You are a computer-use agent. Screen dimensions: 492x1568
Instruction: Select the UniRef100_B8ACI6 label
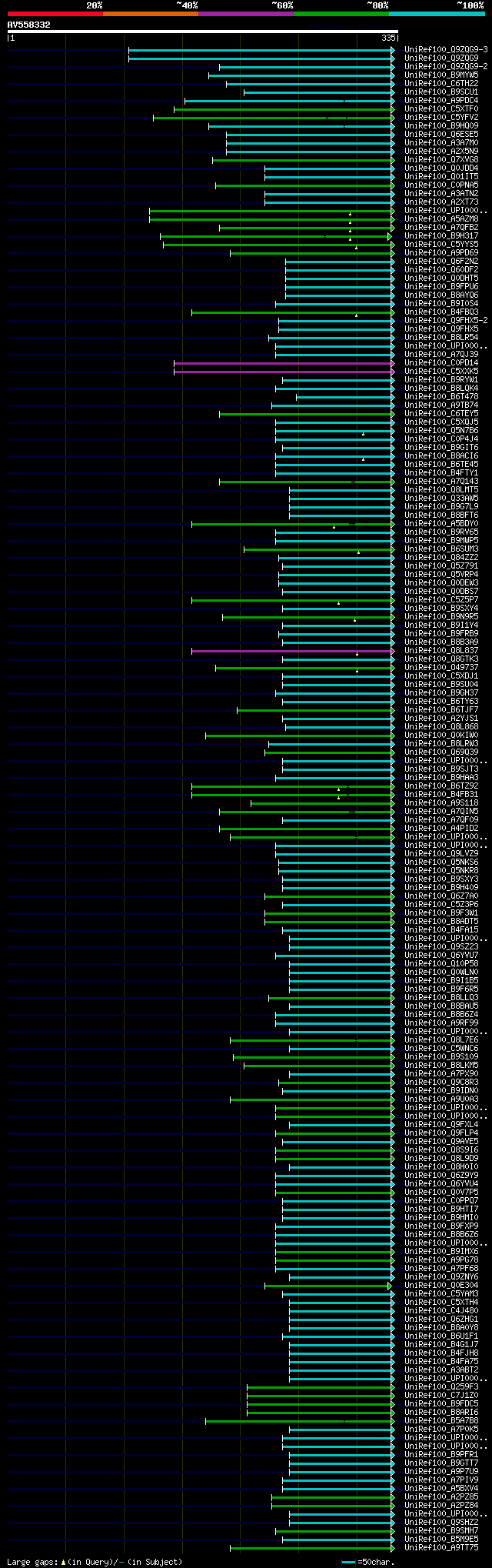tap(442, 455)
